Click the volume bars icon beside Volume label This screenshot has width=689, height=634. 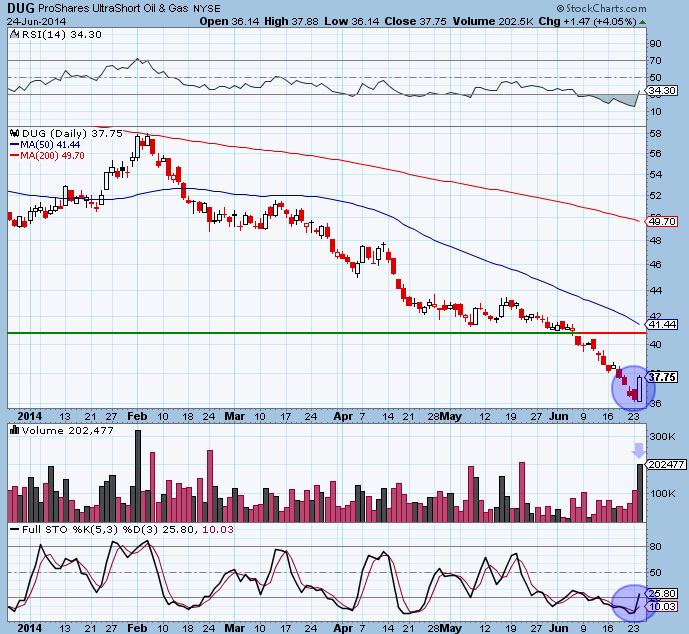(15, 430)
